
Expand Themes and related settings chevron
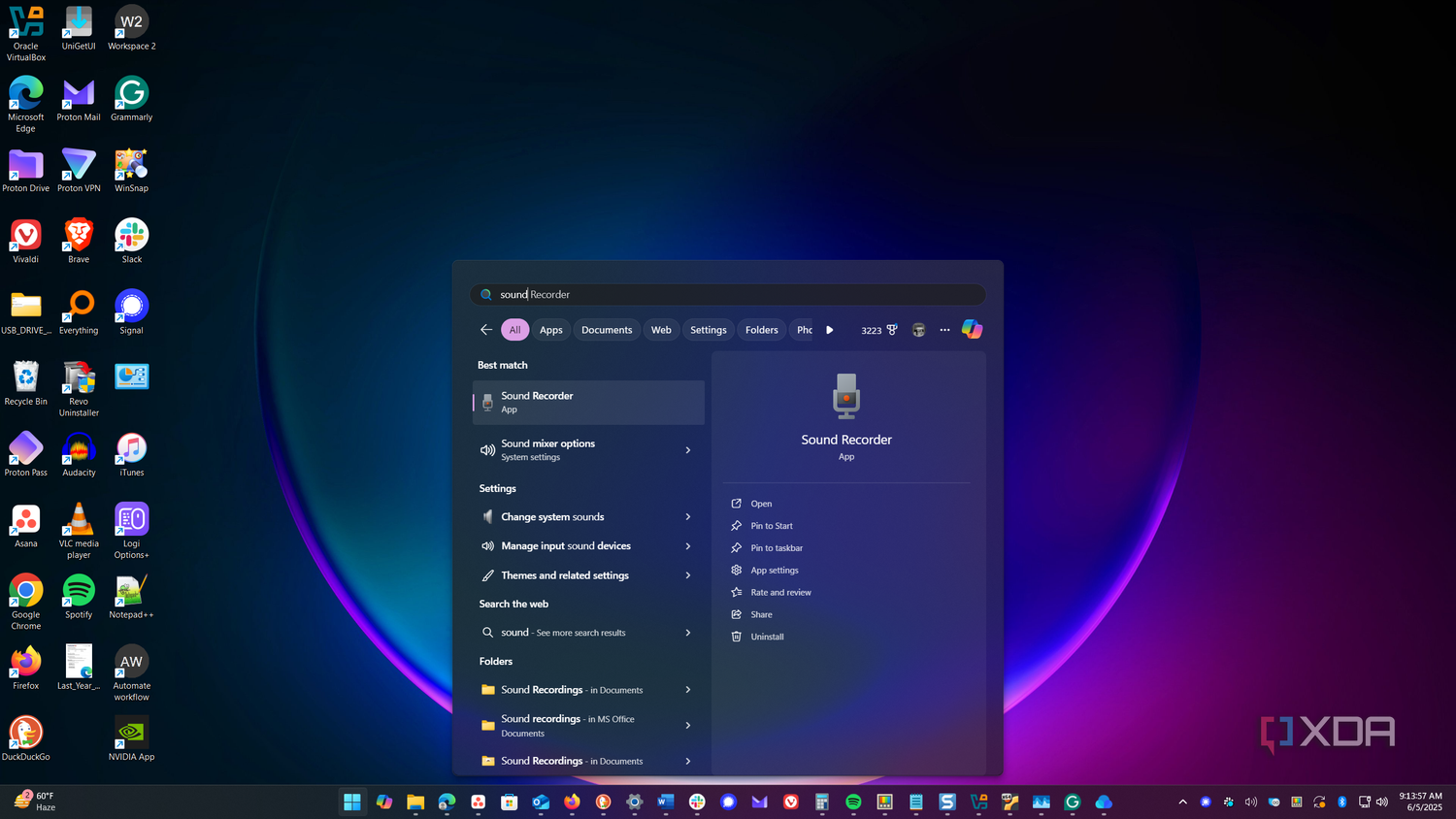[x=688, y=575]
